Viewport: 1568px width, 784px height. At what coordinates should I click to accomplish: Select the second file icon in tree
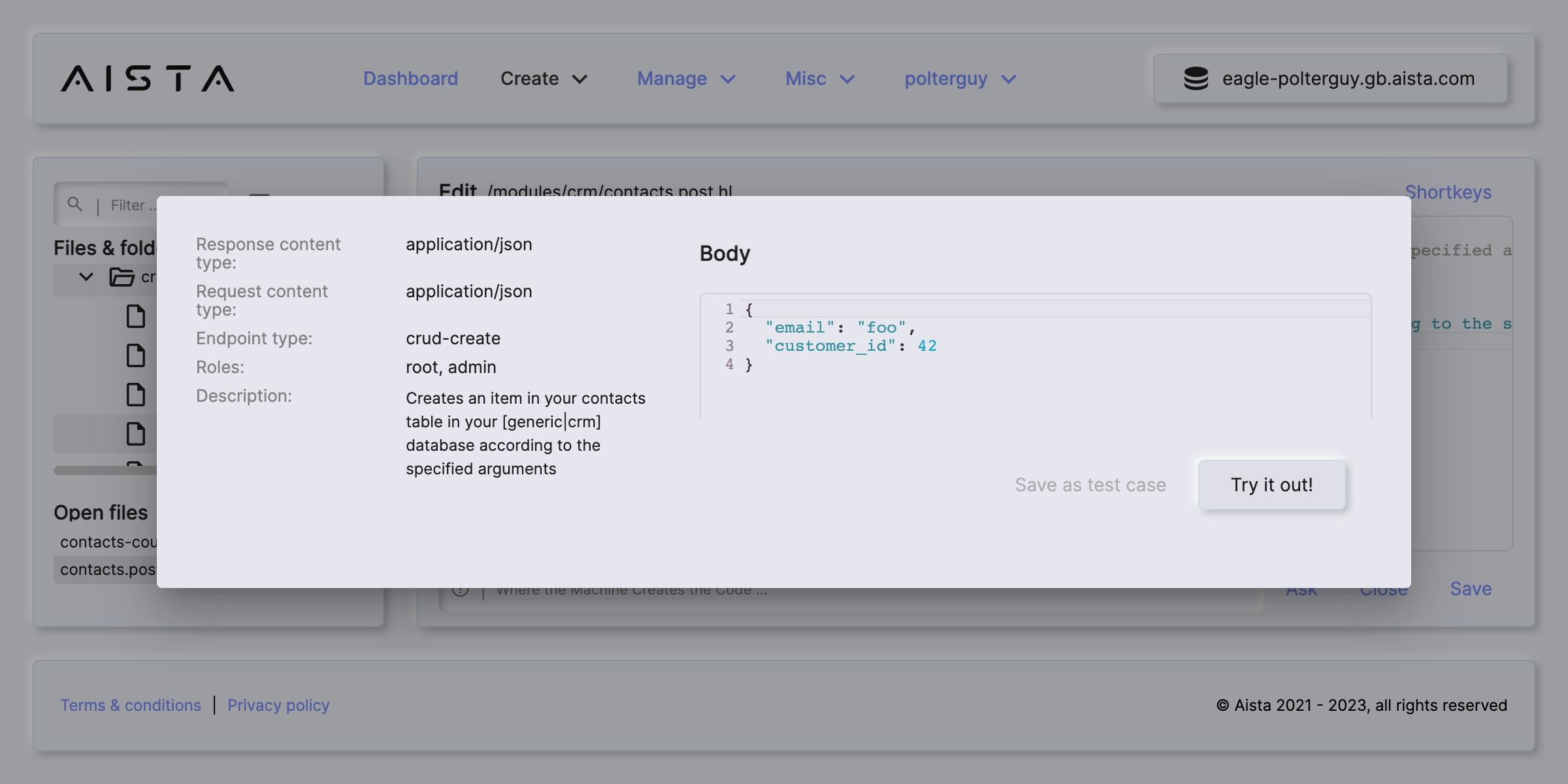pos(135,355)
